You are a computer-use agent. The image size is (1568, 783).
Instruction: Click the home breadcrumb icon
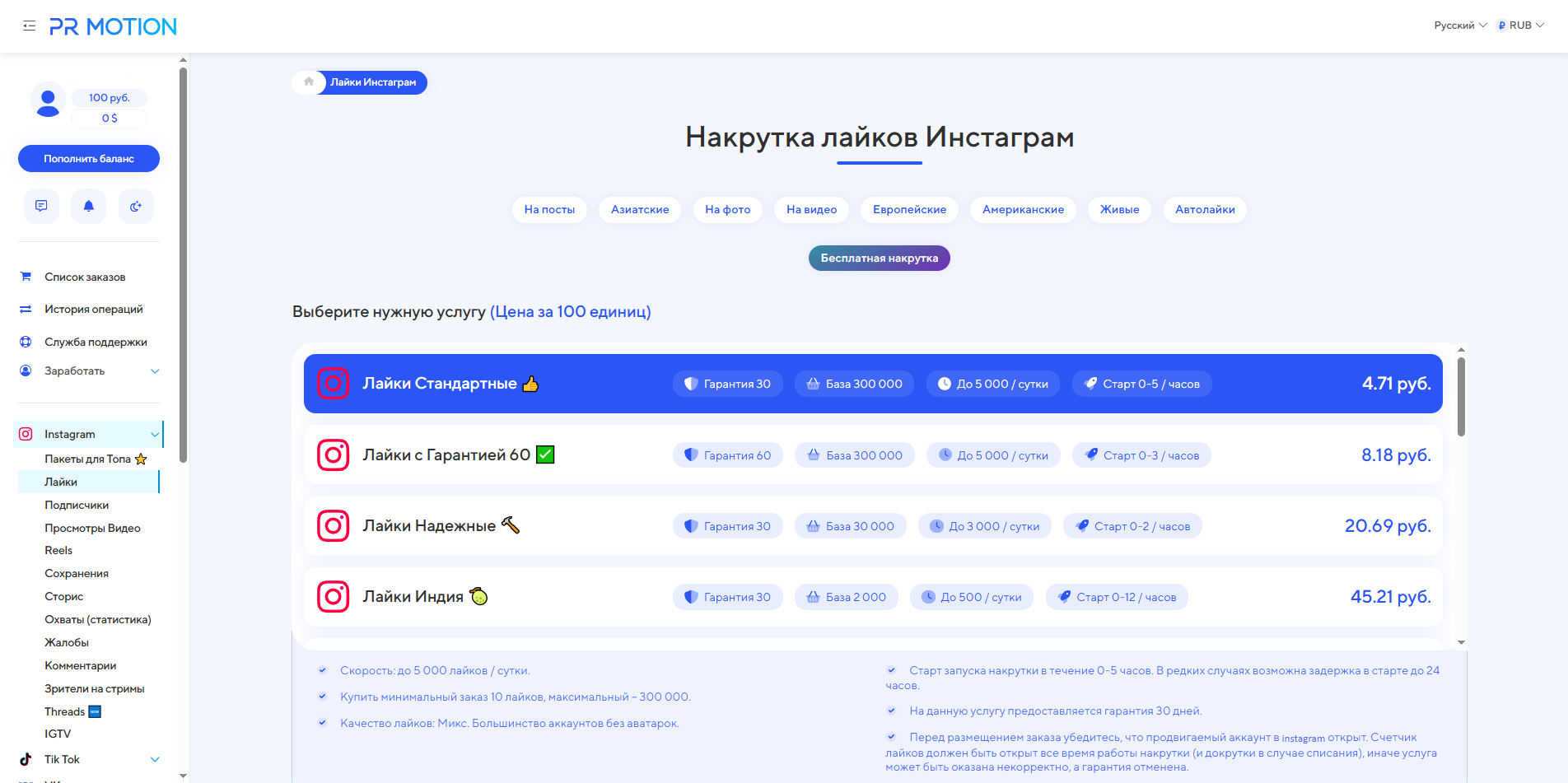309,82
